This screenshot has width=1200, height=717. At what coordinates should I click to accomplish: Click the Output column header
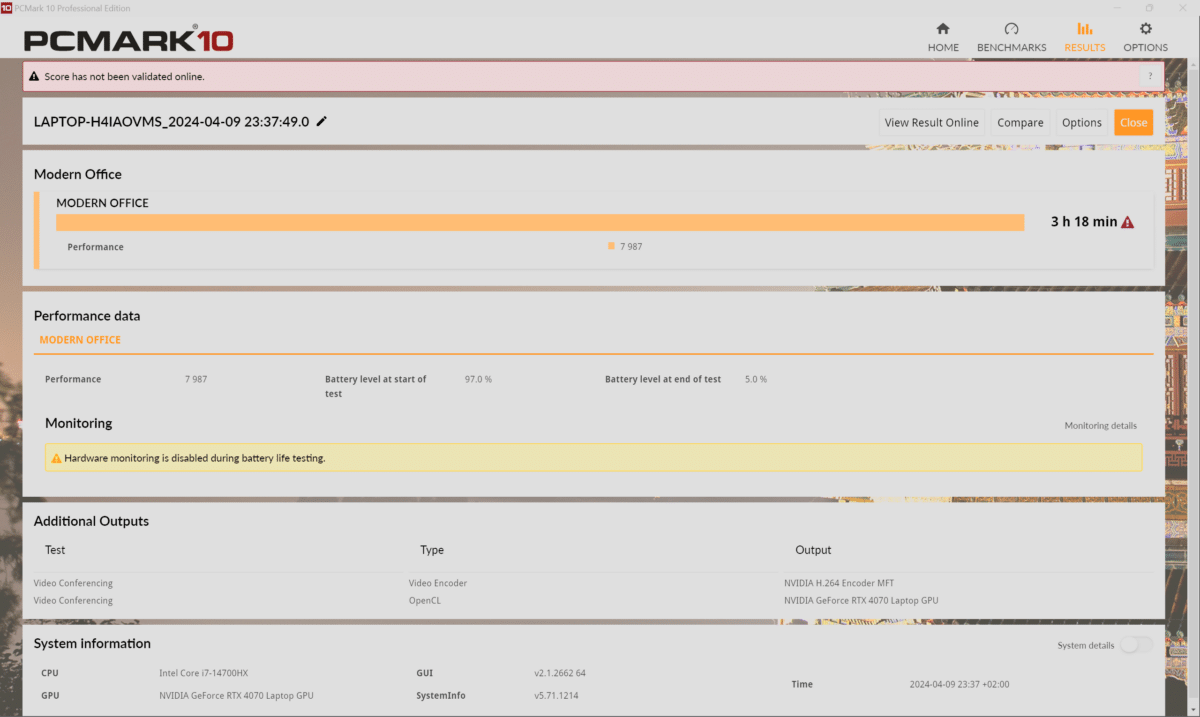[x=813, y=550]
